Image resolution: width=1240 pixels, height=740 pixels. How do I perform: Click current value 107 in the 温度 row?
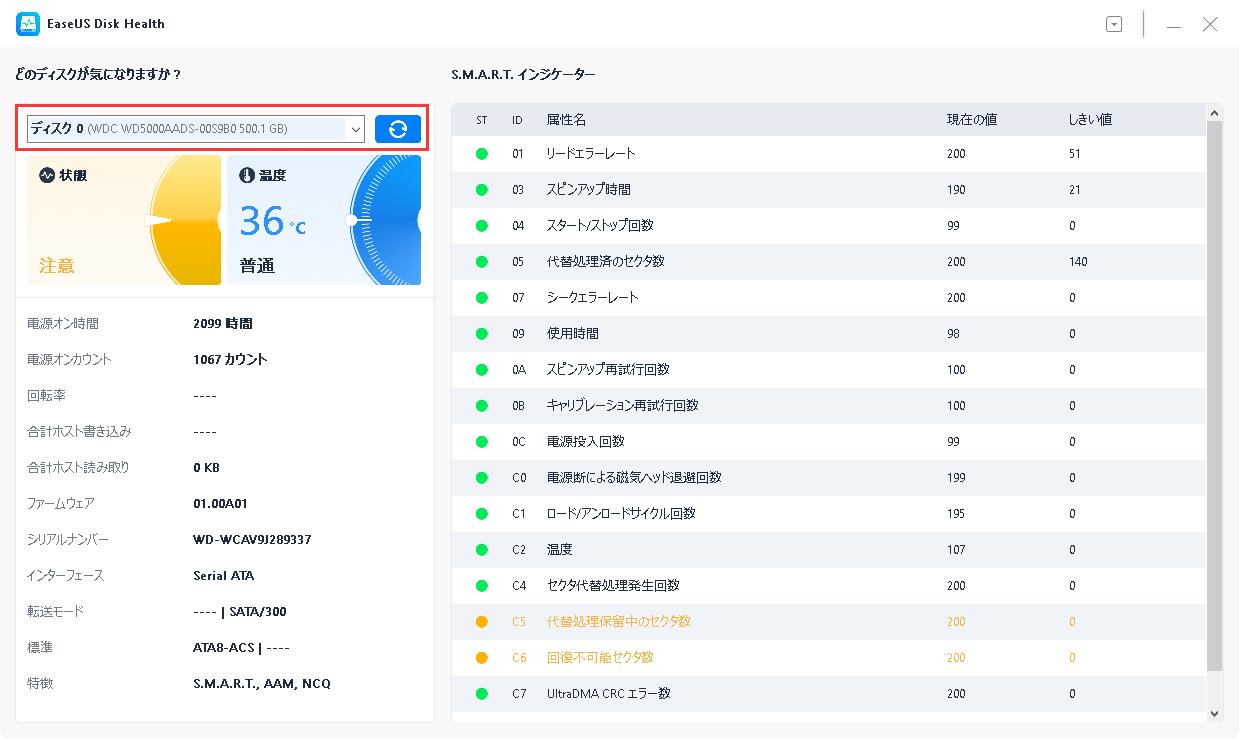coord(957,550)
